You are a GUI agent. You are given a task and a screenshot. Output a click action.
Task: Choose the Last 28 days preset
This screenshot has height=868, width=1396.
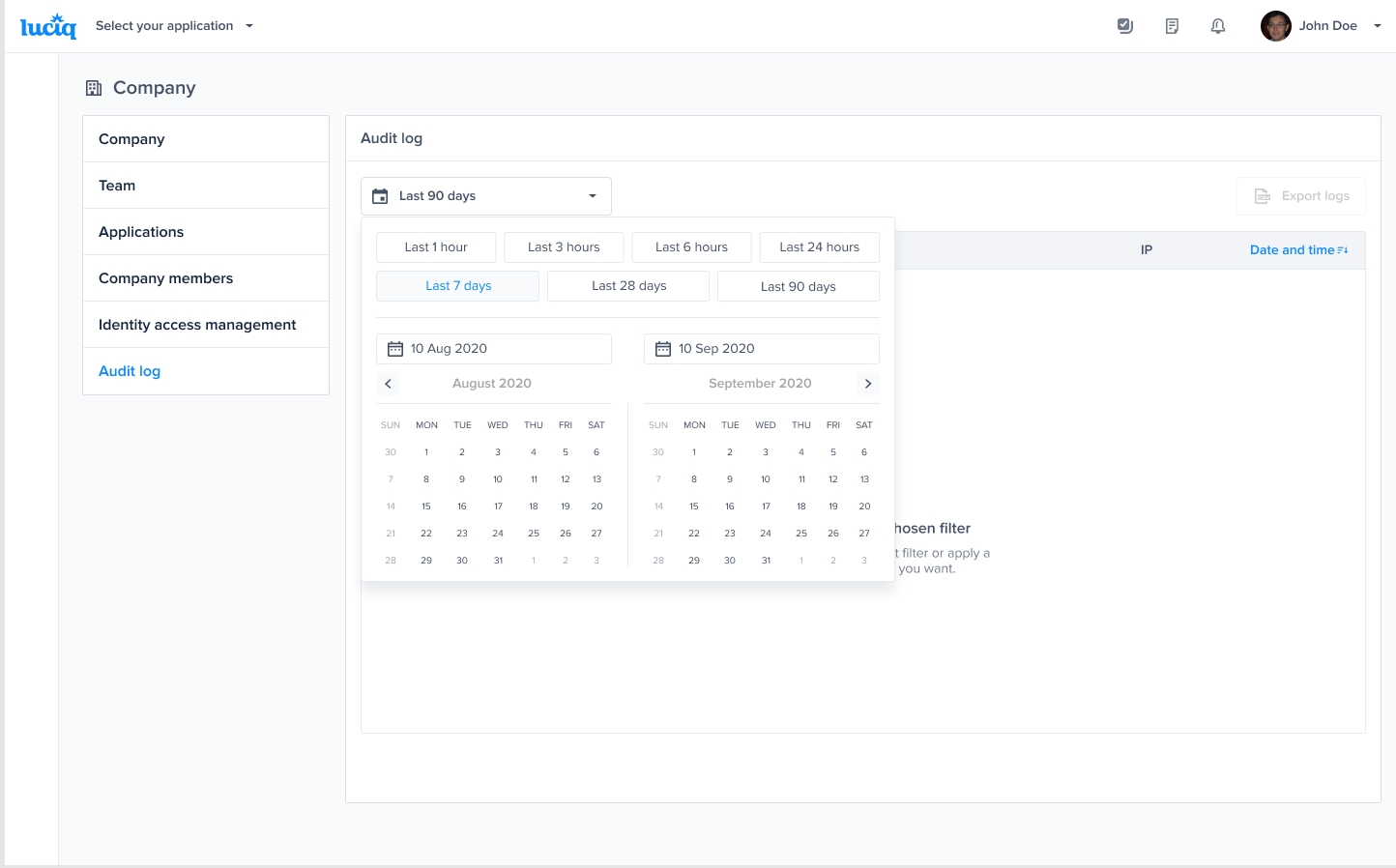tap(628, 286)
